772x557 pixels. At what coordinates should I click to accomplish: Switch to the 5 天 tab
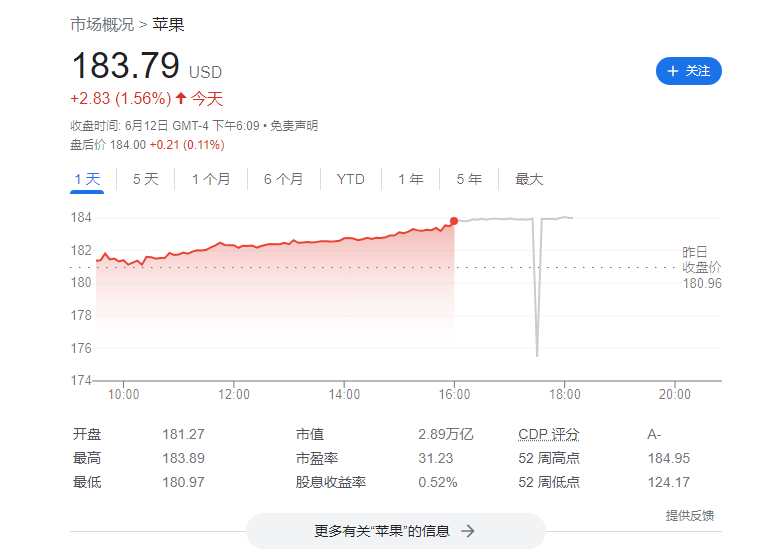point(145,179)
